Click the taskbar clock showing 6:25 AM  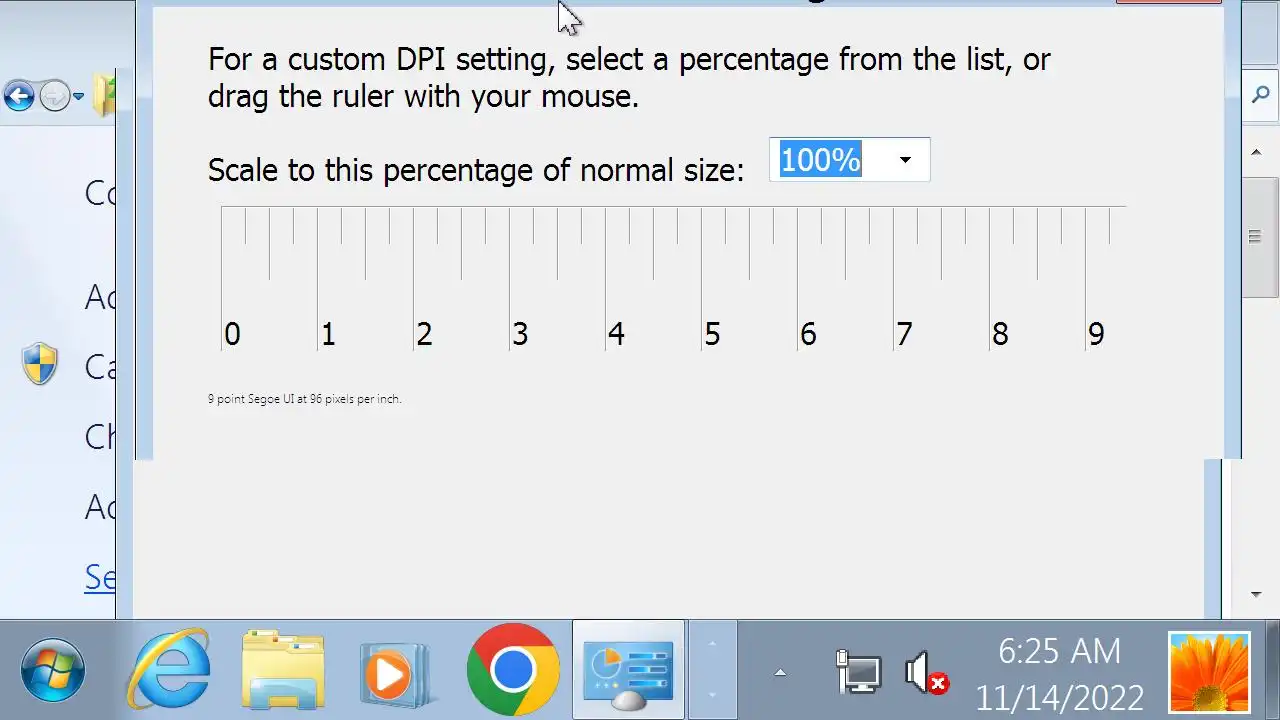[x=1059, y=672]
